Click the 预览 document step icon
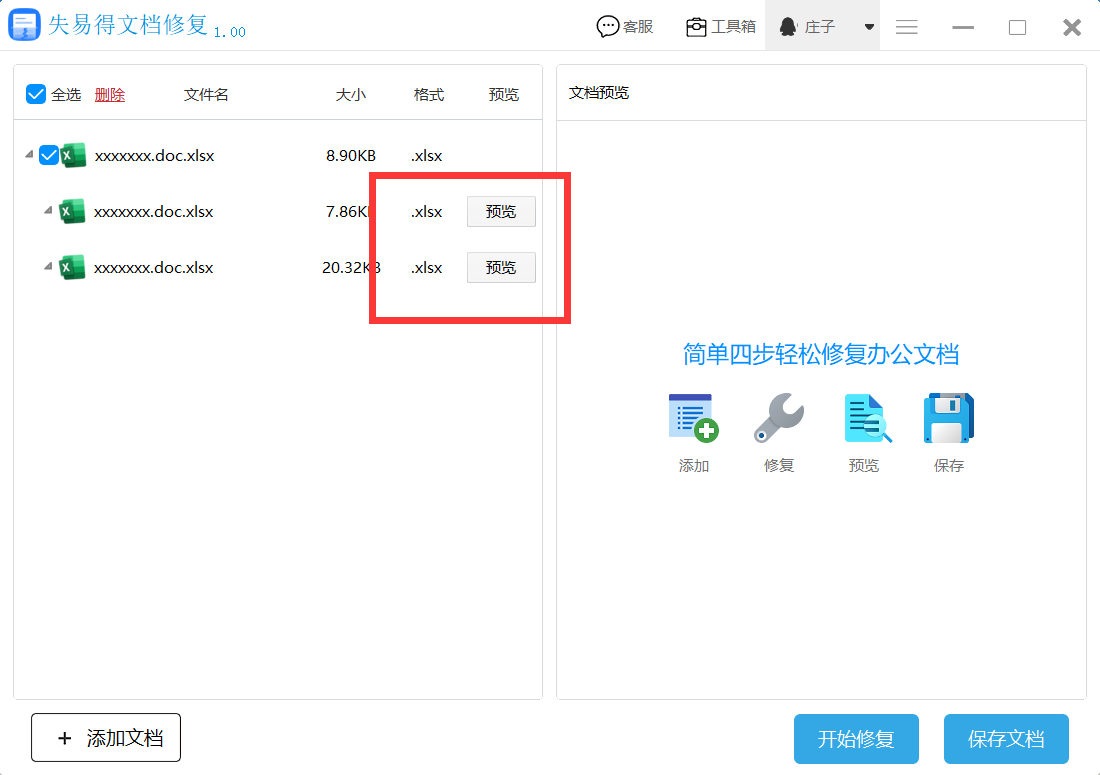This screenshot has height=775, width=1100. [x=867, y=418]
